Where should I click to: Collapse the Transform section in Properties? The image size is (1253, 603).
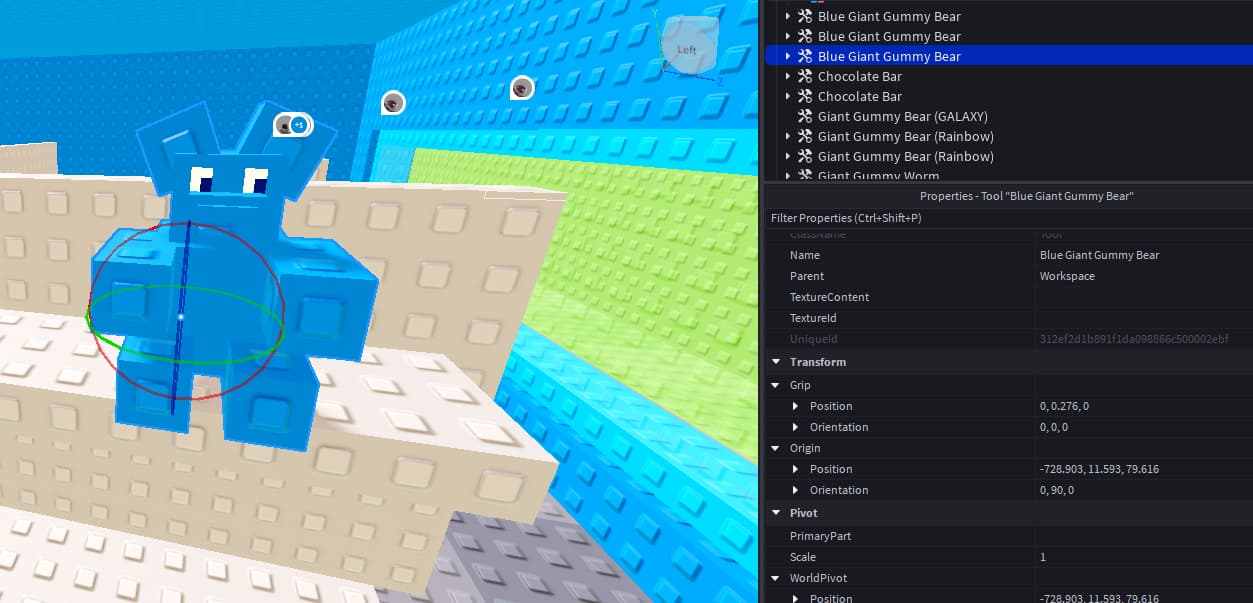click(x=776, y=361)
